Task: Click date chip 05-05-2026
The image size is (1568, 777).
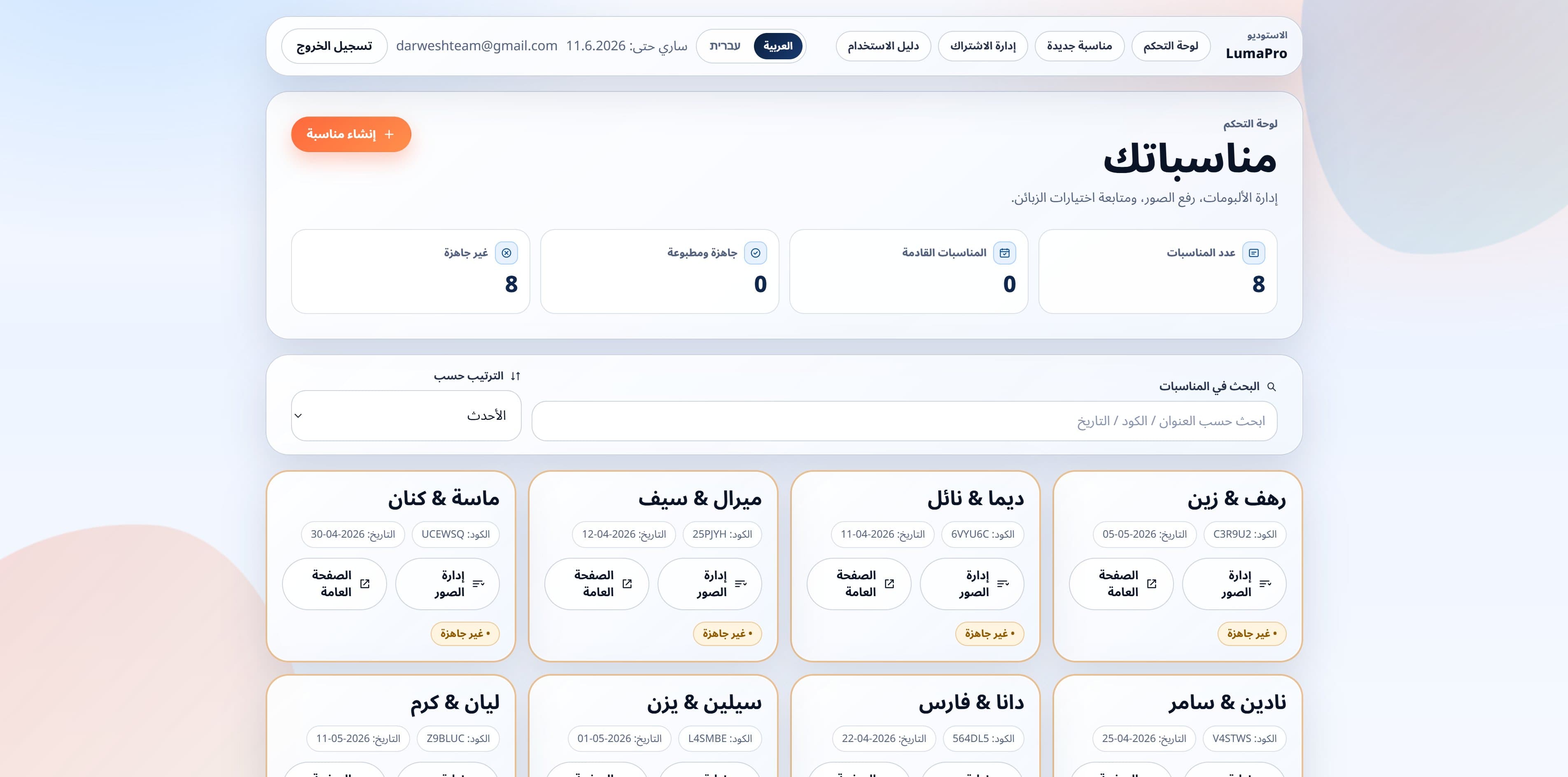Action: (x=1144, y=534)
